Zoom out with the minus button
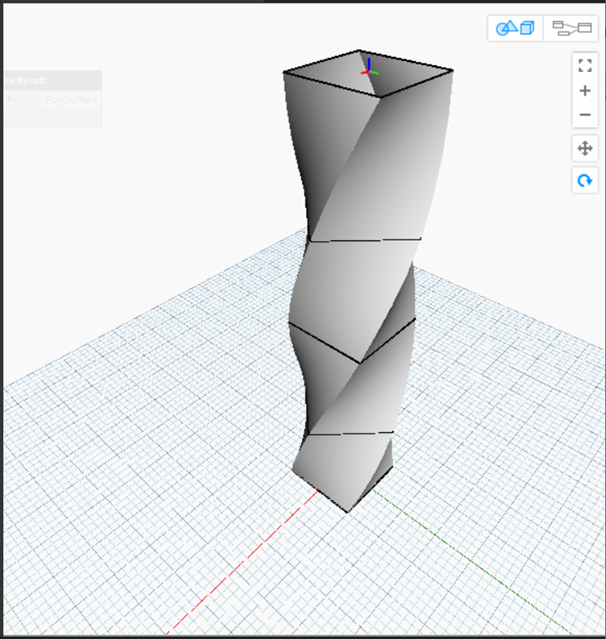 (585, 115)
